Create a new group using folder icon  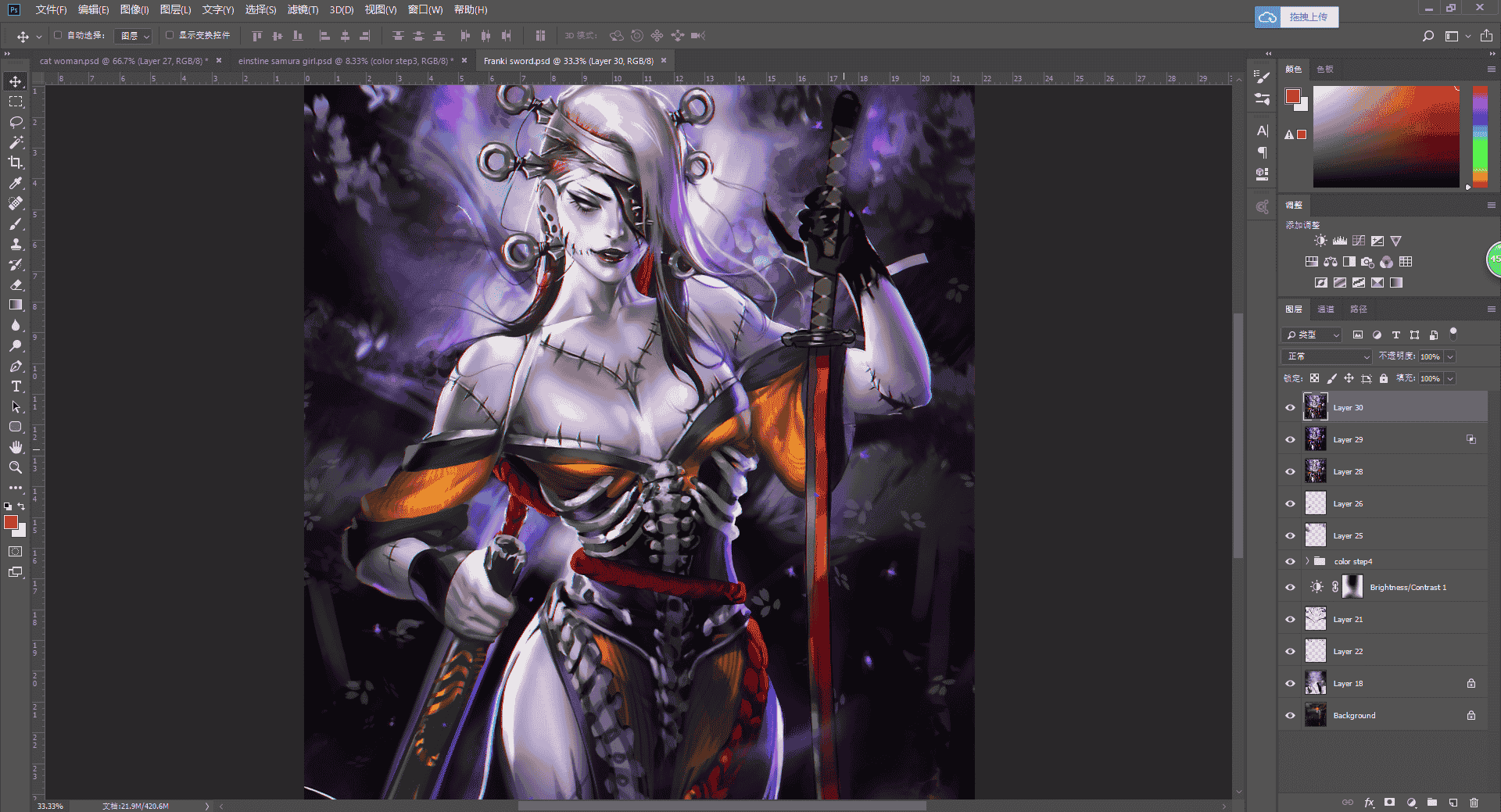coord(1432,803)
